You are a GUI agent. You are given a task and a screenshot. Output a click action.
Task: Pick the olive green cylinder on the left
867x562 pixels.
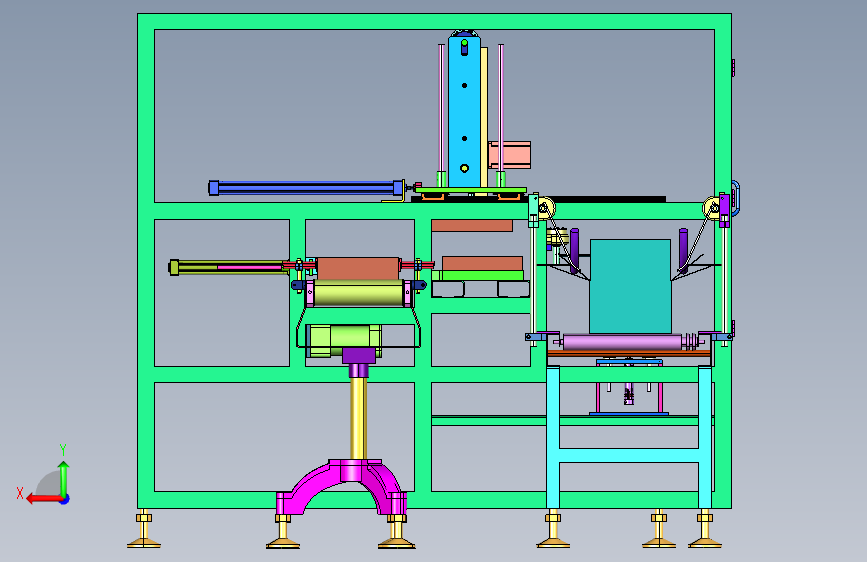point(227,268)
